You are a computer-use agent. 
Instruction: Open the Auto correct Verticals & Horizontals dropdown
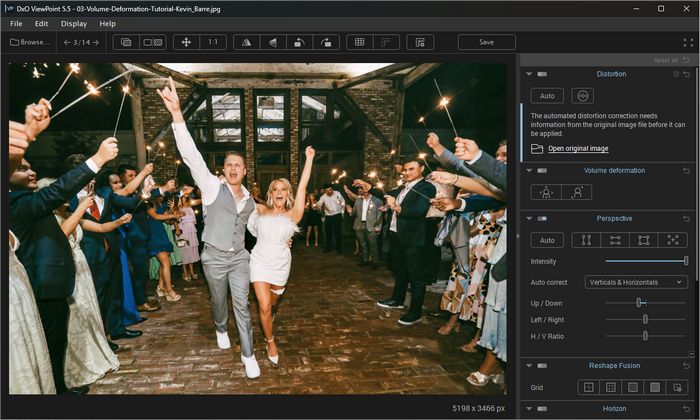click(636, 282)
